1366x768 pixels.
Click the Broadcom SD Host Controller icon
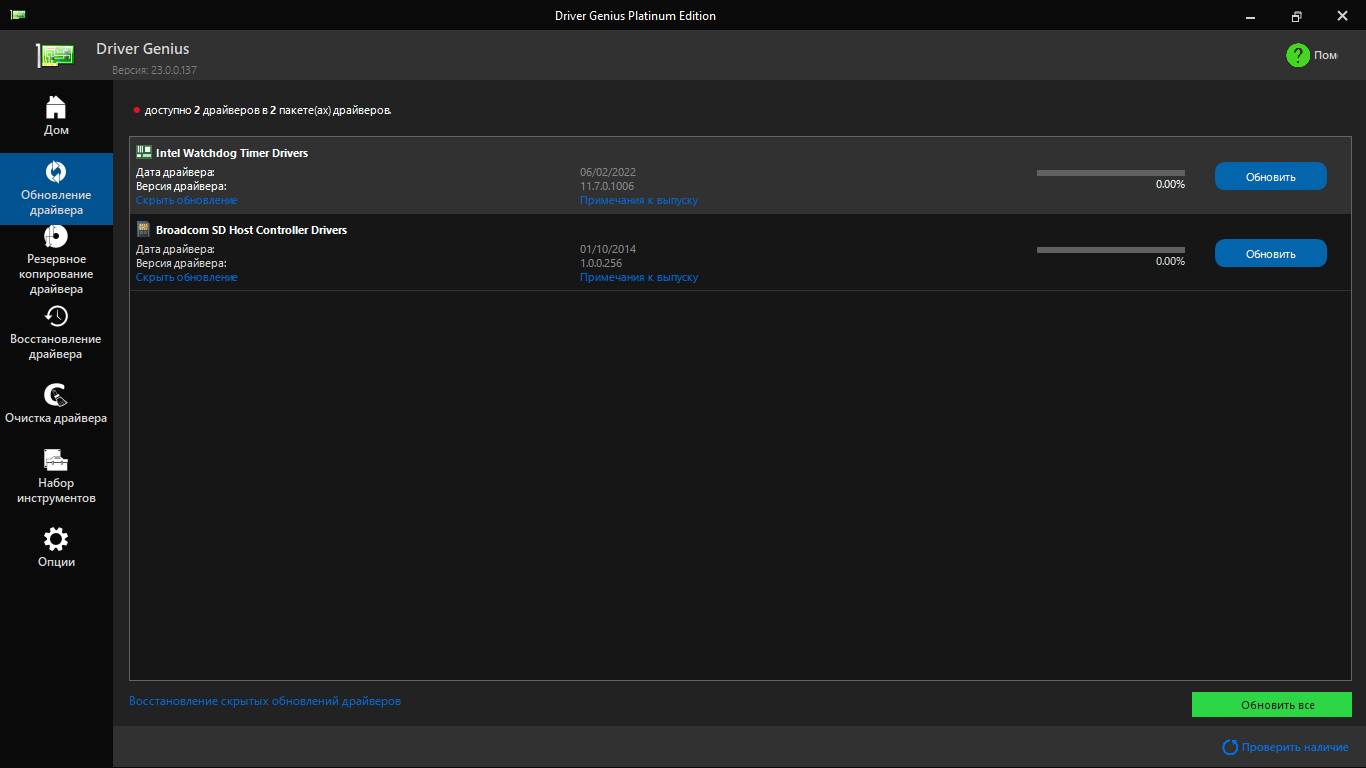143,229
